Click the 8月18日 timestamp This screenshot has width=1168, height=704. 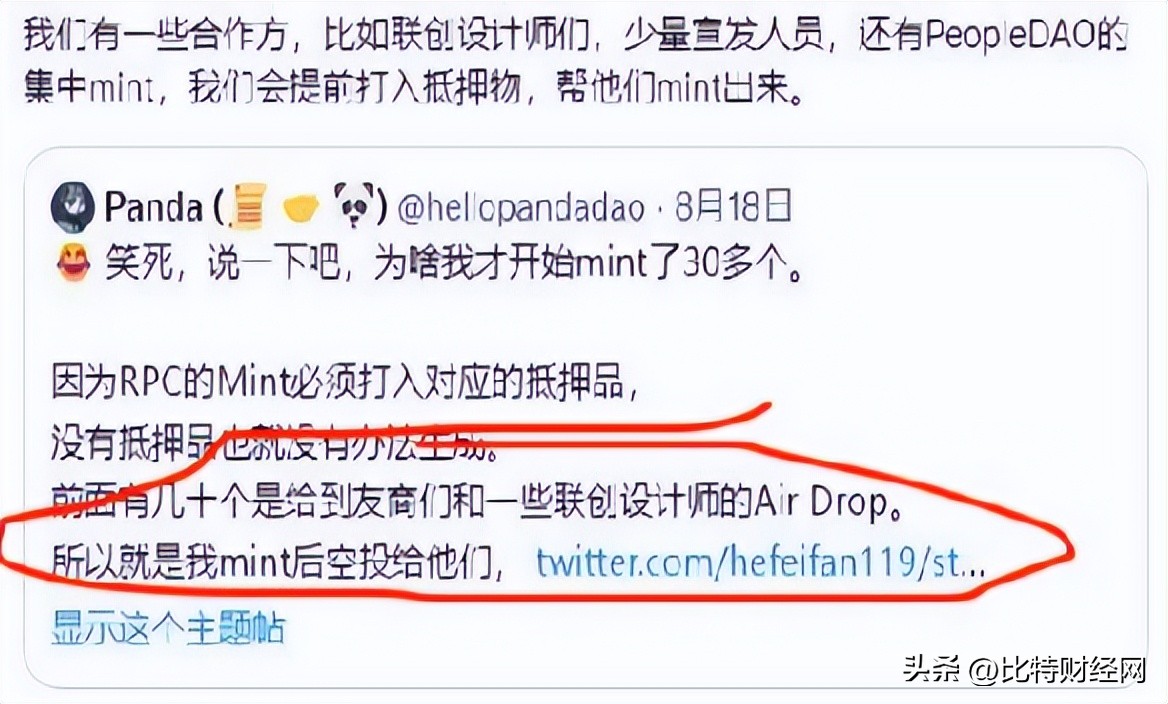click(733, 206)
